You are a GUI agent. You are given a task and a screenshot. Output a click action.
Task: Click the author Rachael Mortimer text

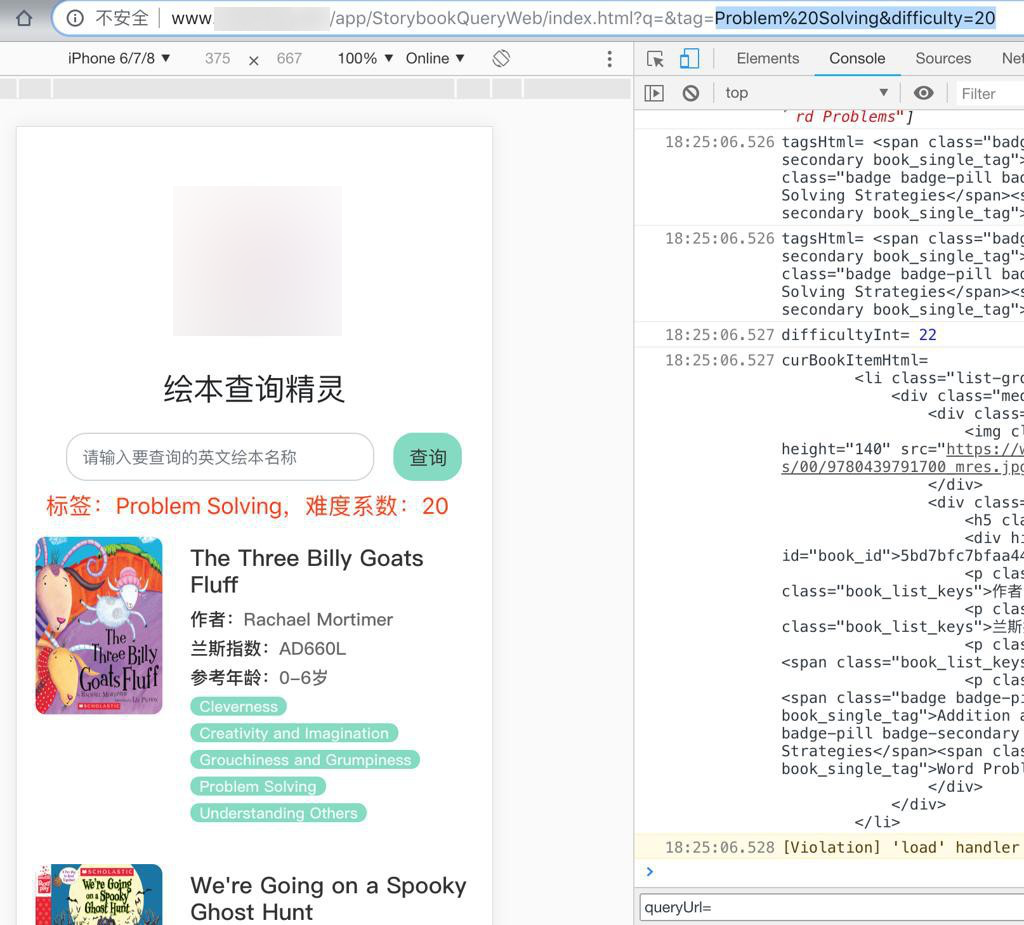point(318,619)
